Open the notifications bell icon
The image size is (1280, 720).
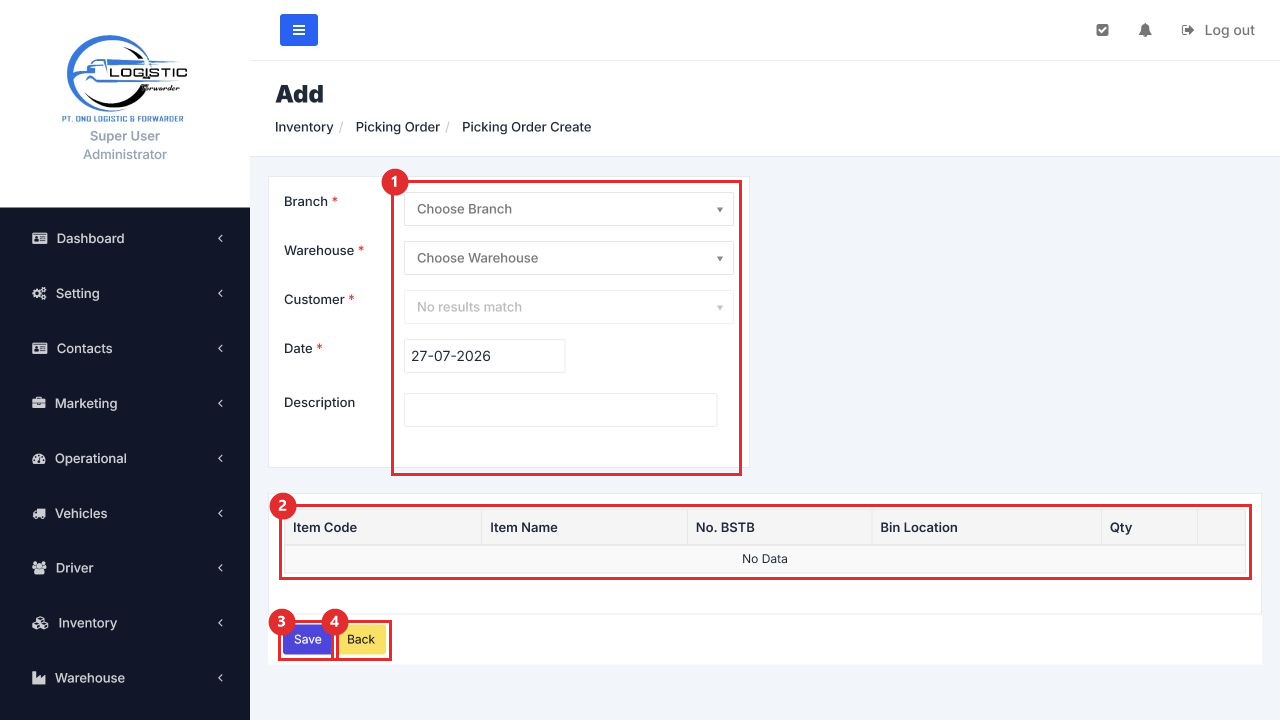coord(1145,30)
